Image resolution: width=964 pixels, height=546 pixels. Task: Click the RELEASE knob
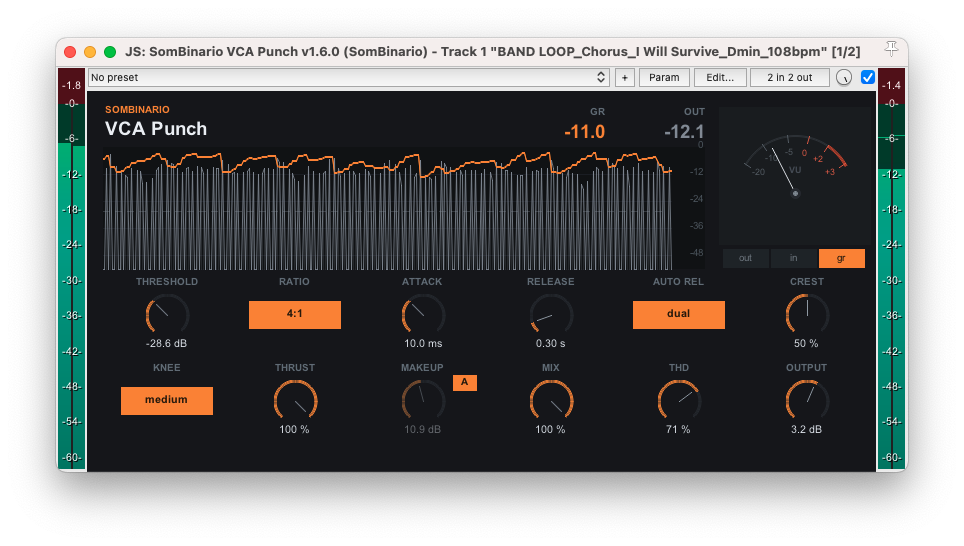pyautogui.click(x=551, y=315)
